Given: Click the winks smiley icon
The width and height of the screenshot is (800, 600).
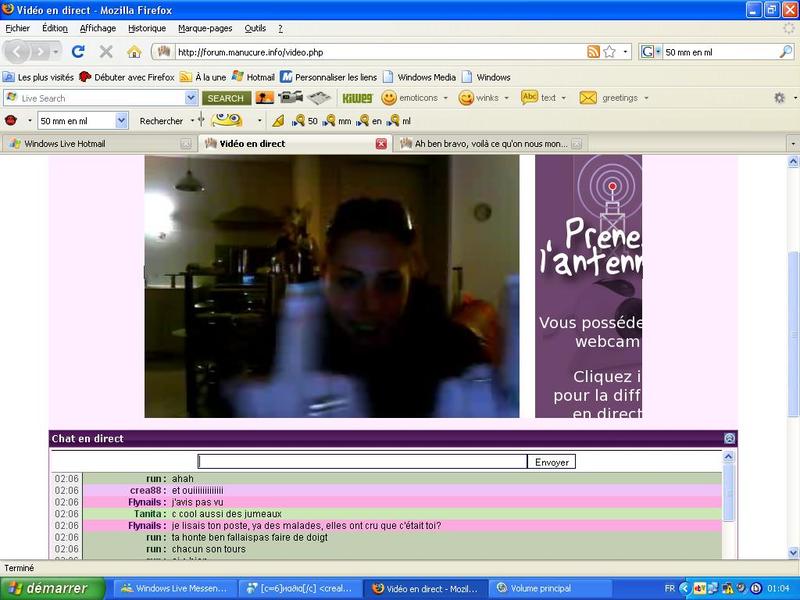Looking at the screenshot, I should (466, 98).
